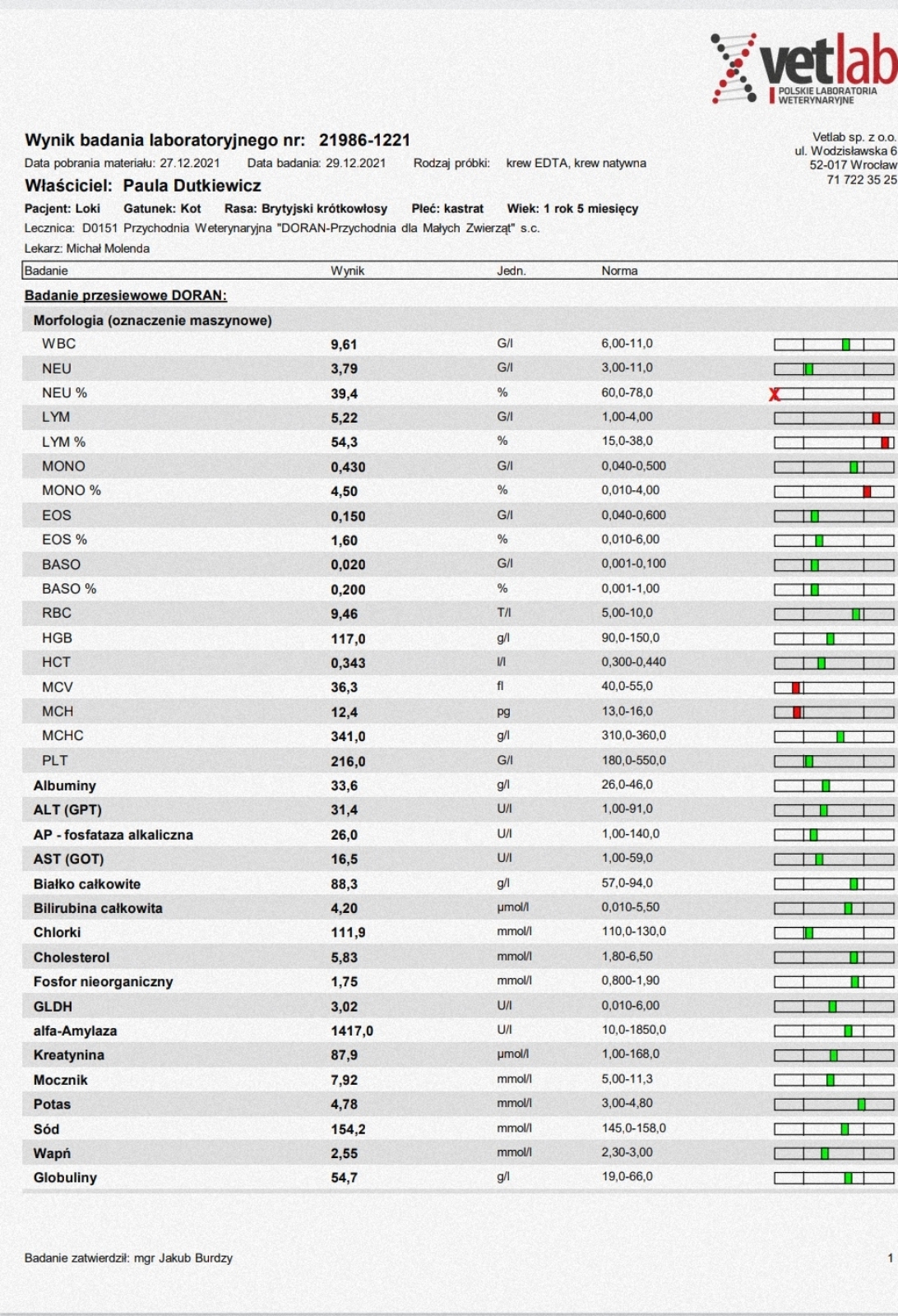Select the Cholesterol result "5,83"

(x=344, y=958)
